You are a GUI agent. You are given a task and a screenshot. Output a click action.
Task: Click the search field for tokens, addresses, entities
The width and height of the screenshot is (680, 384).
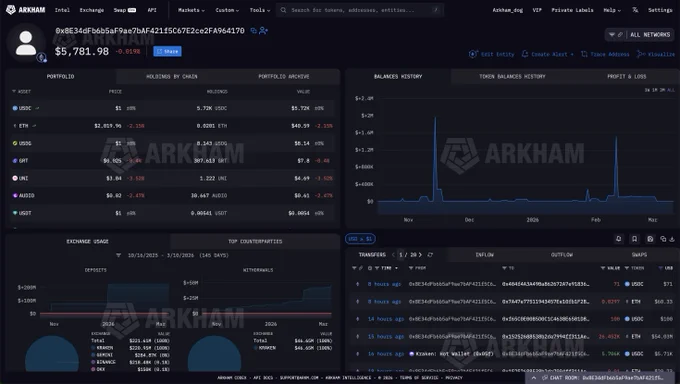360,10
